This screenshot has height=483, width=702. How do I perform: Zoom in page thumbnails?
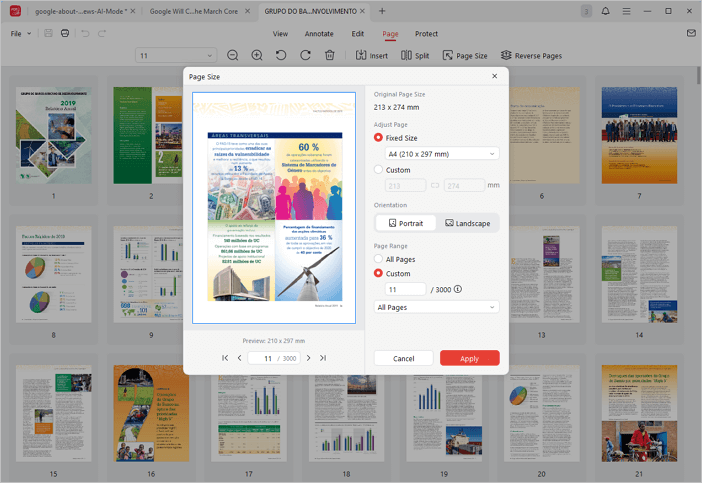(257, 56)
